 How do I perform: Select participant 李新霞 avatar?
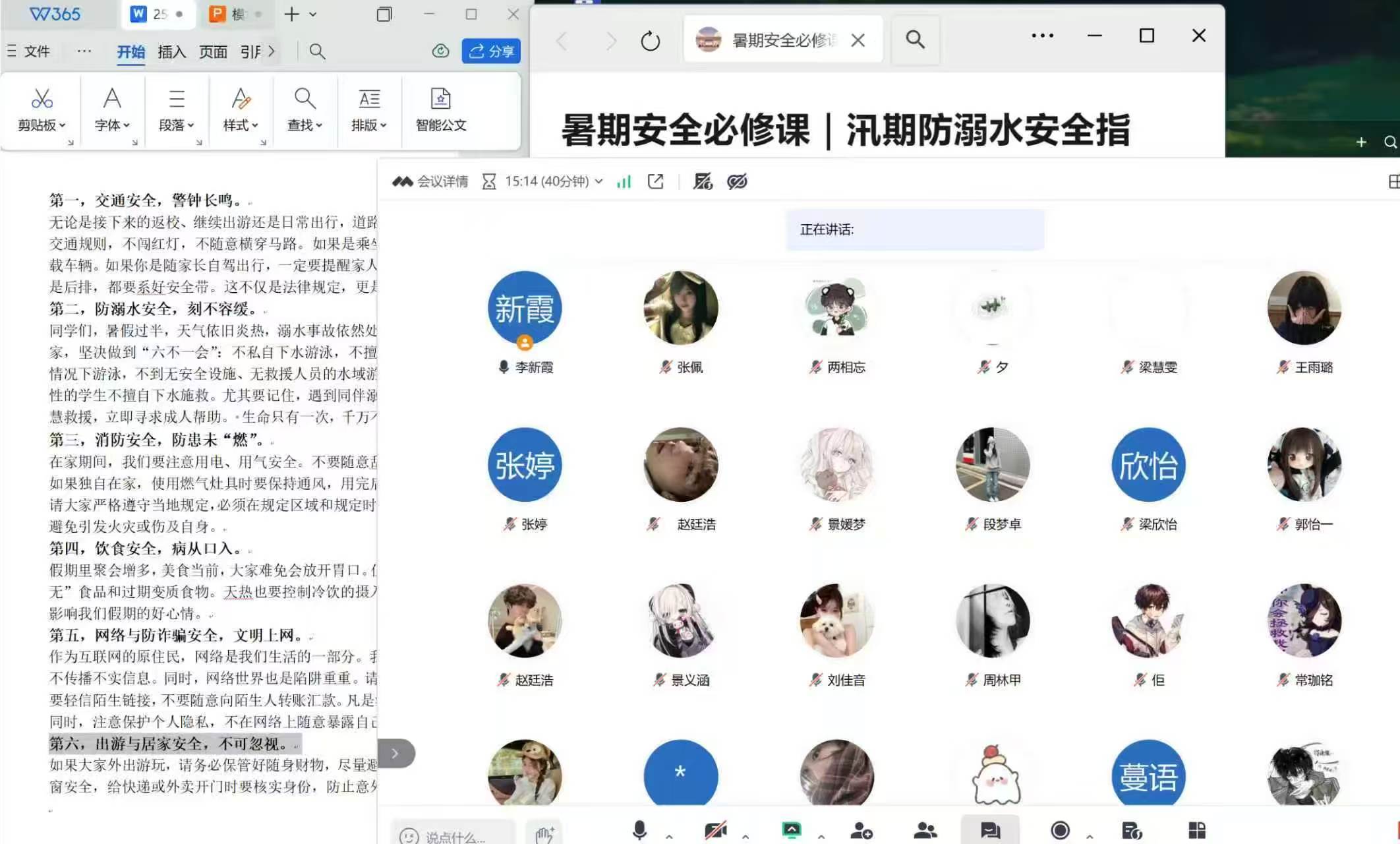pyautogui.click(x=525, y=309)
